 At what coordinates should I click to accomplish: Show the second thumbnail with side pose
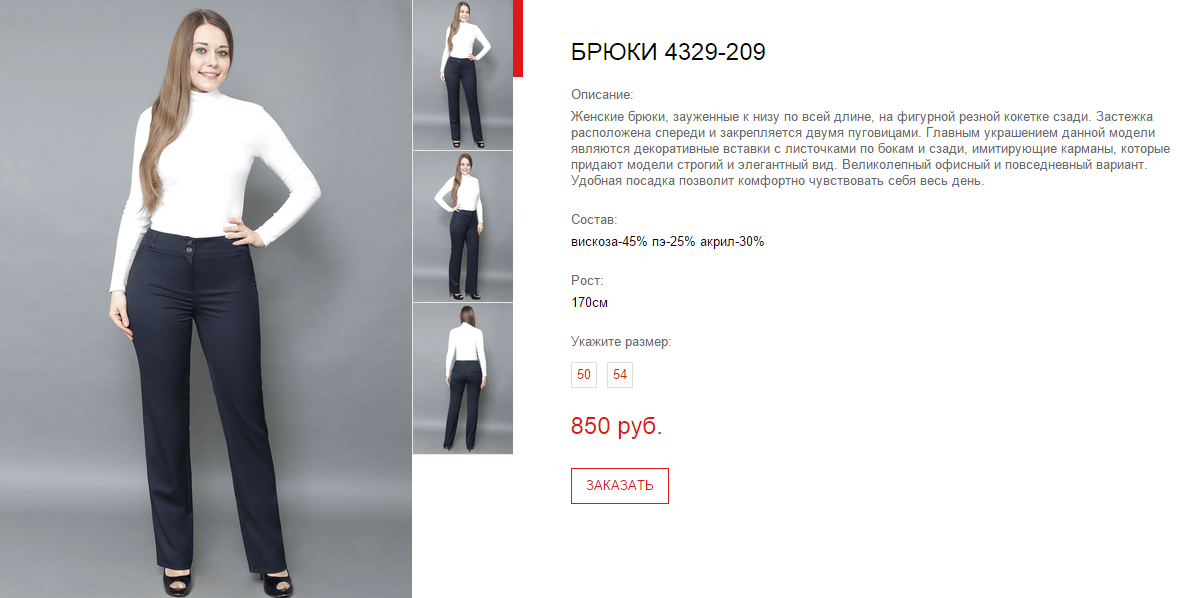pyautogui.click(x=463, y=226)
